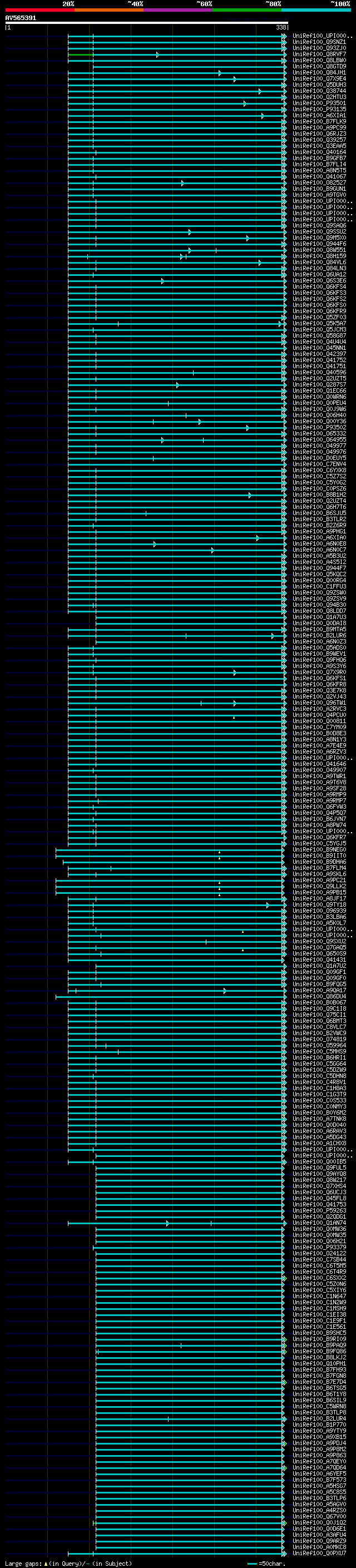
Task: Select the UniRef100_B7E7D4 label
Action: click(319, 1382)
